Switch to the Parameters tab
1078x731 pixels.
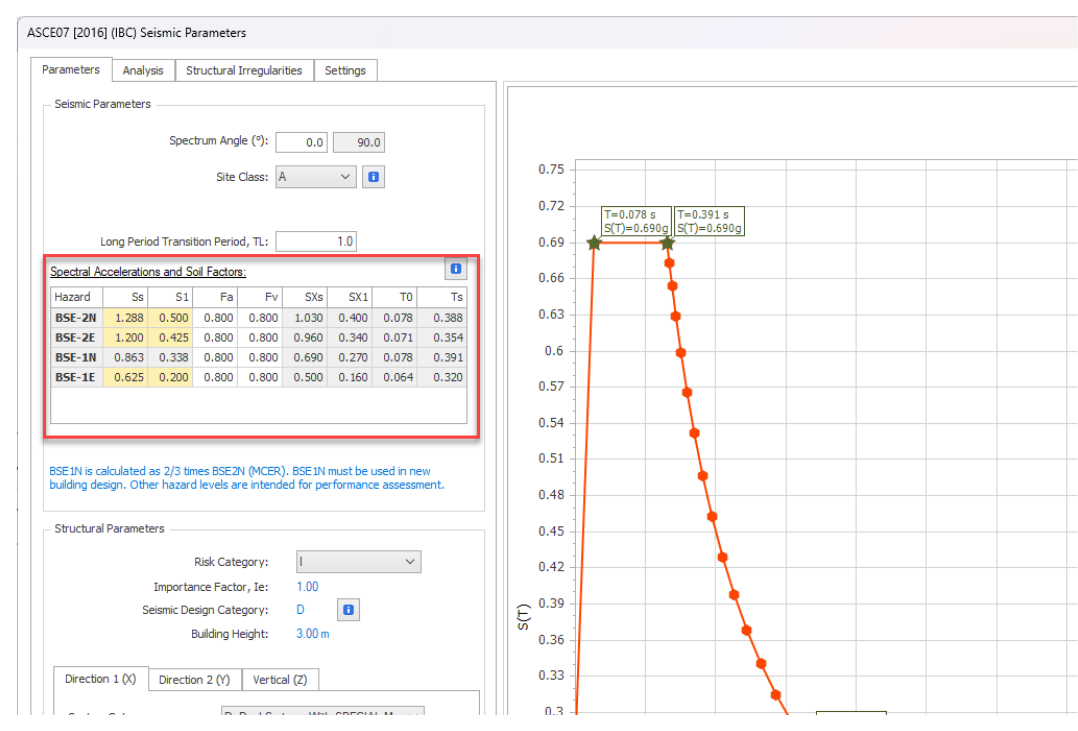pos(71,69)
